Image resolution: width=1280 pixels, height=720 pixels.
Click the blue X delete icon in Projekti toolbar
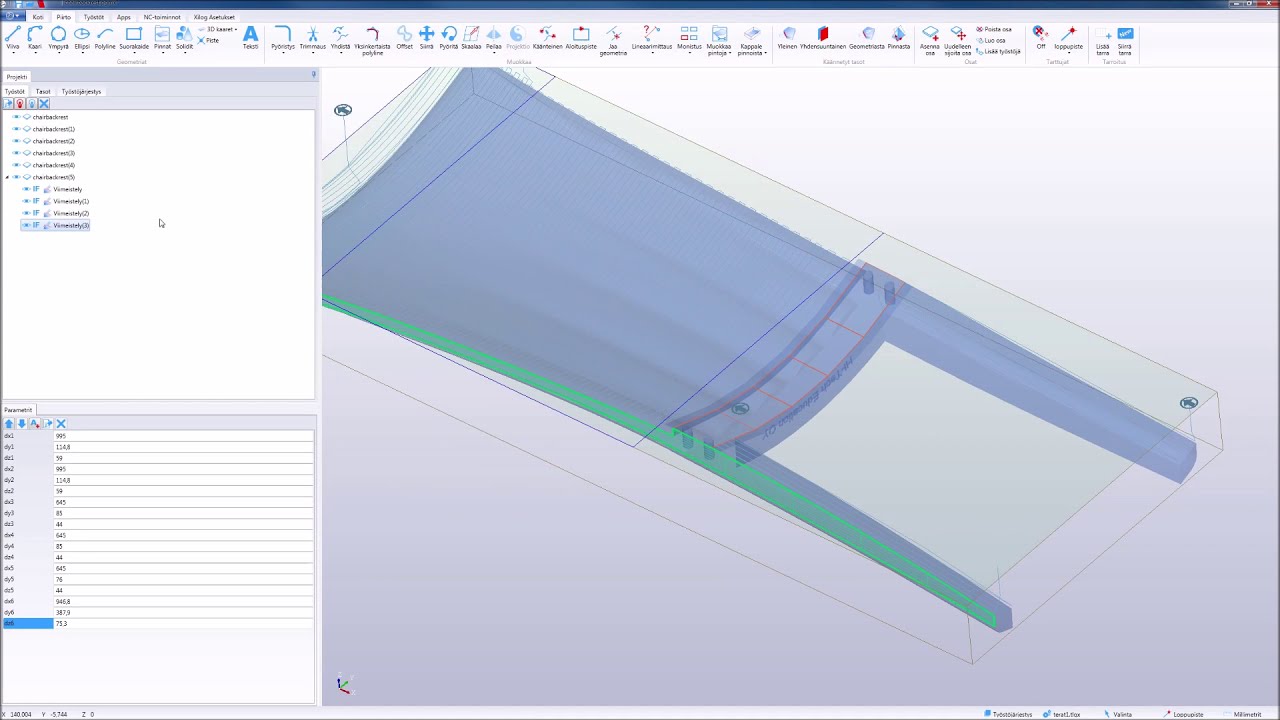tap(44, 104)
